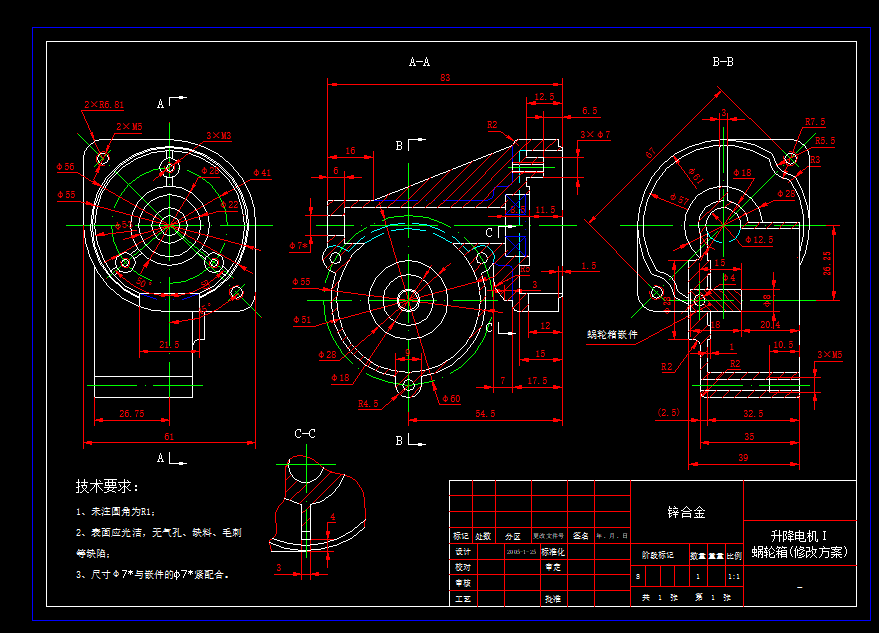Select technical note 1 about R1 fillets

(116, 511)
